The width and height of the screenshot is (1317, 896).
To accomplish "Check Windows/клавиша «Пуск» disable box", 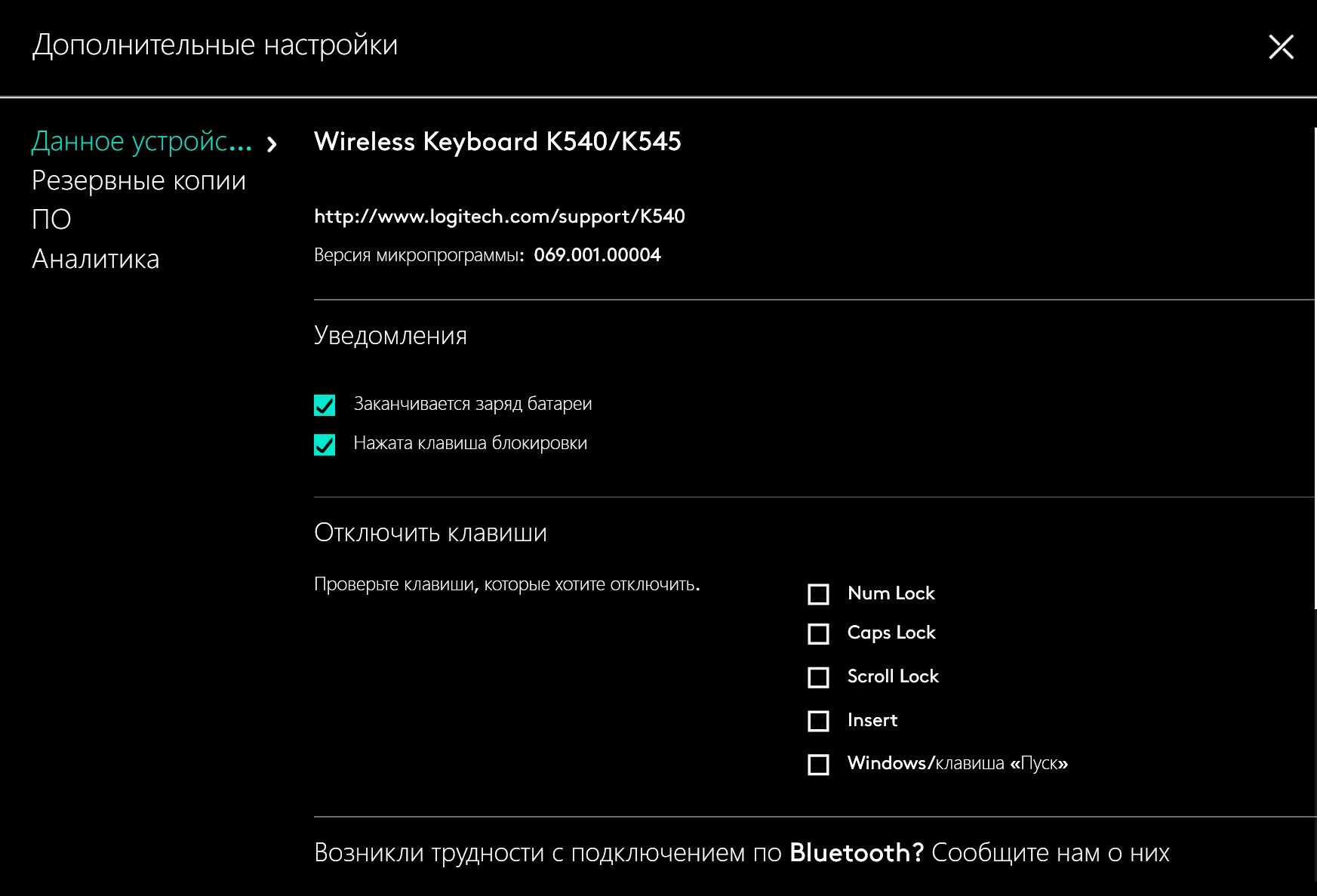I will point(818,765).
